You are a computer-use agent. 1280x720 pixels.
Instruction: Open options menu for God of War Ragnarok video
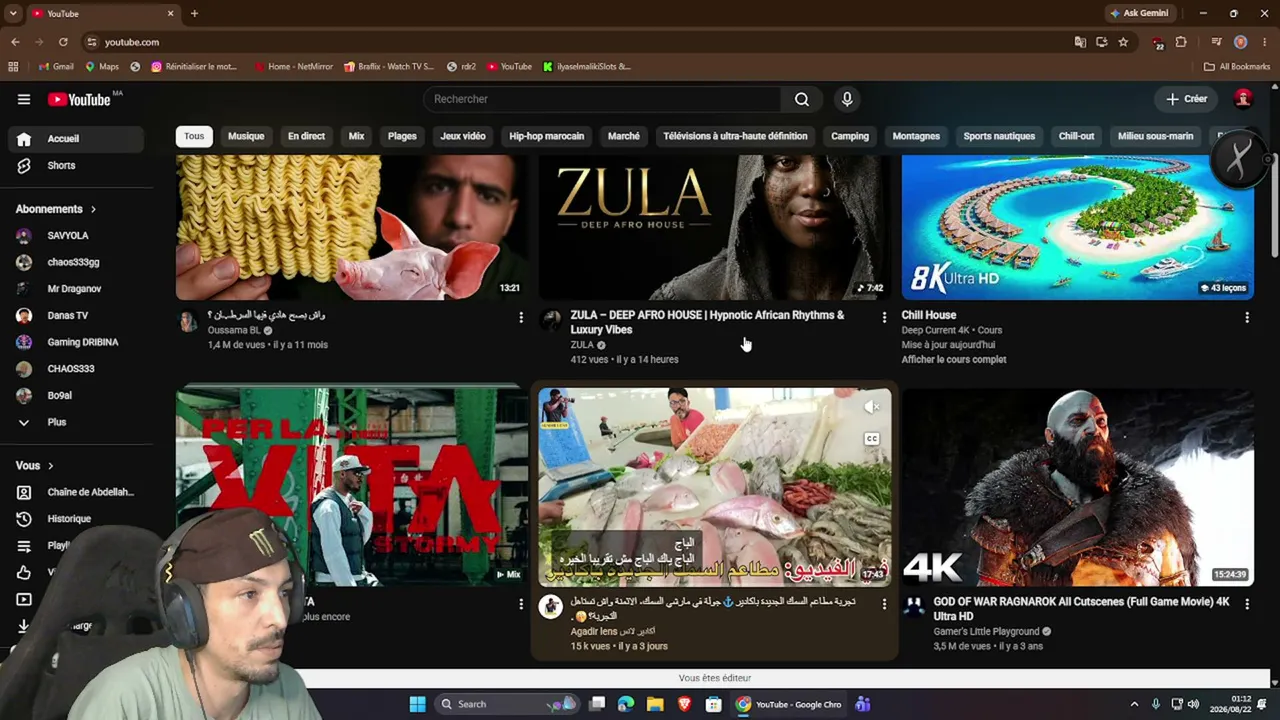click(x=1247, y=604)
